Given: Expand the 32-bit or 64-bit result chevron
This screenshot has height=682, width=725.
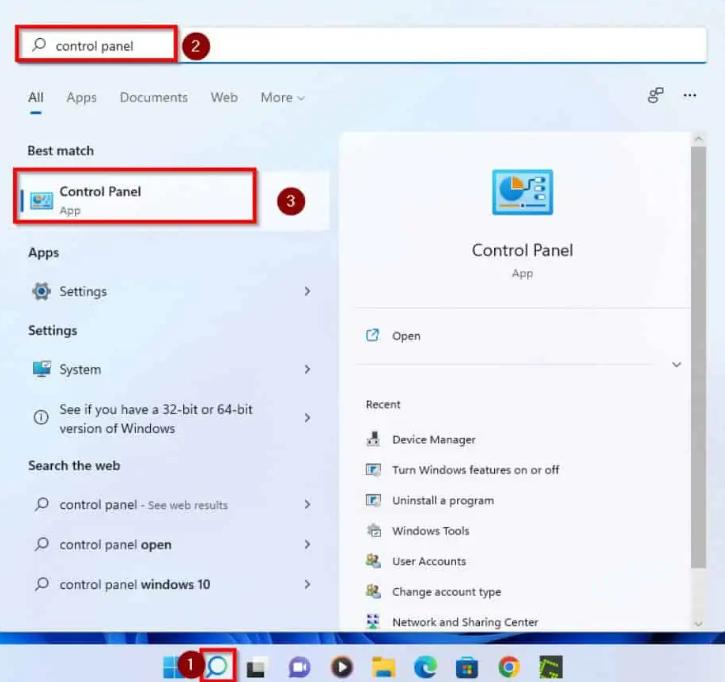Looking at the screenshot, I should [x=307, y=418].
